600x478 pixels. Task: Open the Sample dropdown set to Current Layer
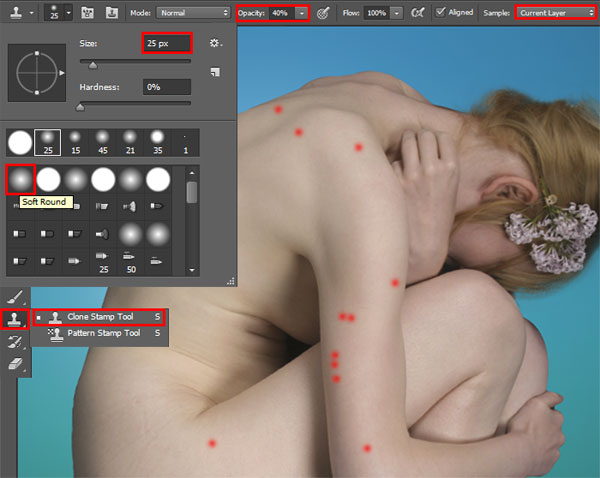tap(555, 13)
